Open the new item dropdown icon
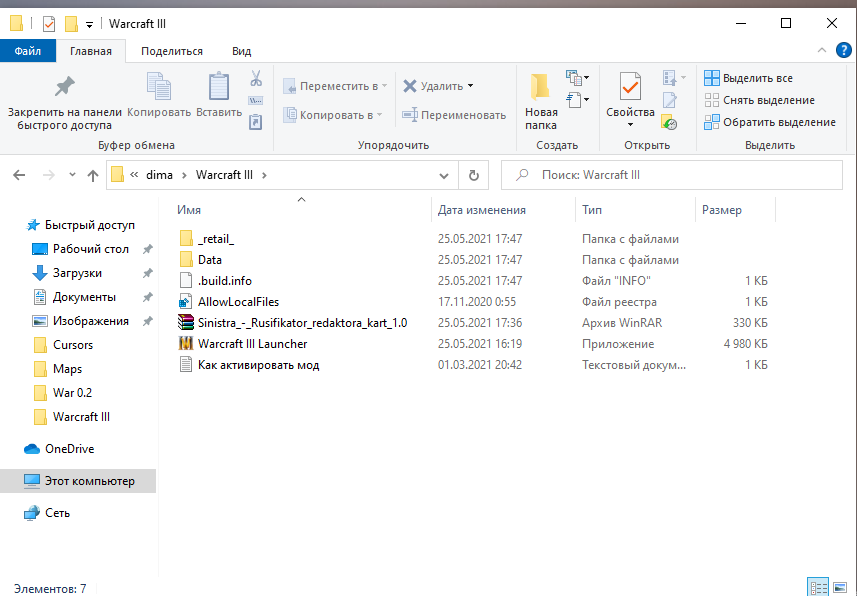857x596 pixels. (578, 78)
